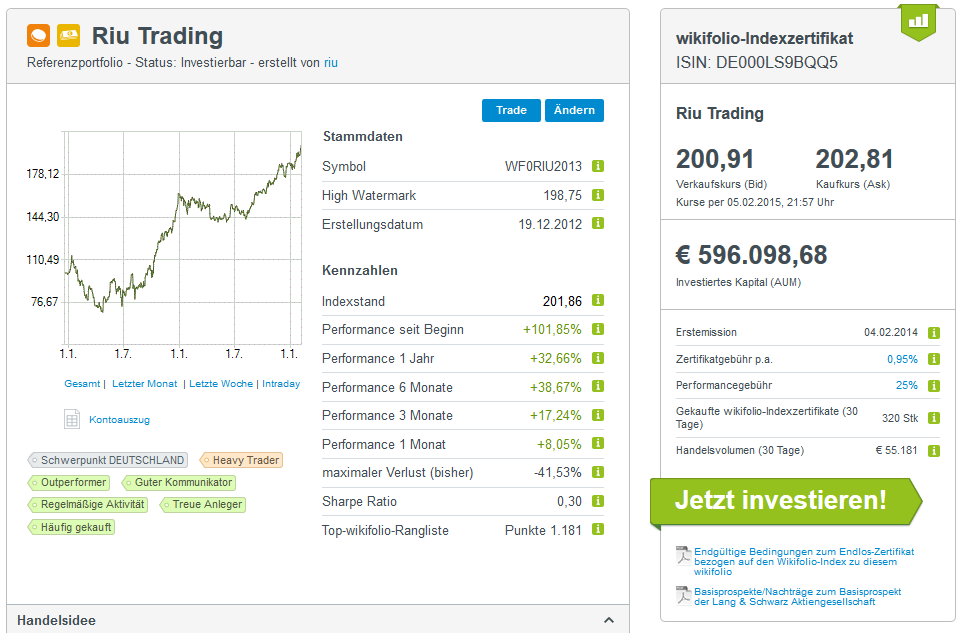Click the Kontoauszug table icon
The width and height of the screenshot is (966, 633).
[x=71, y=419]
